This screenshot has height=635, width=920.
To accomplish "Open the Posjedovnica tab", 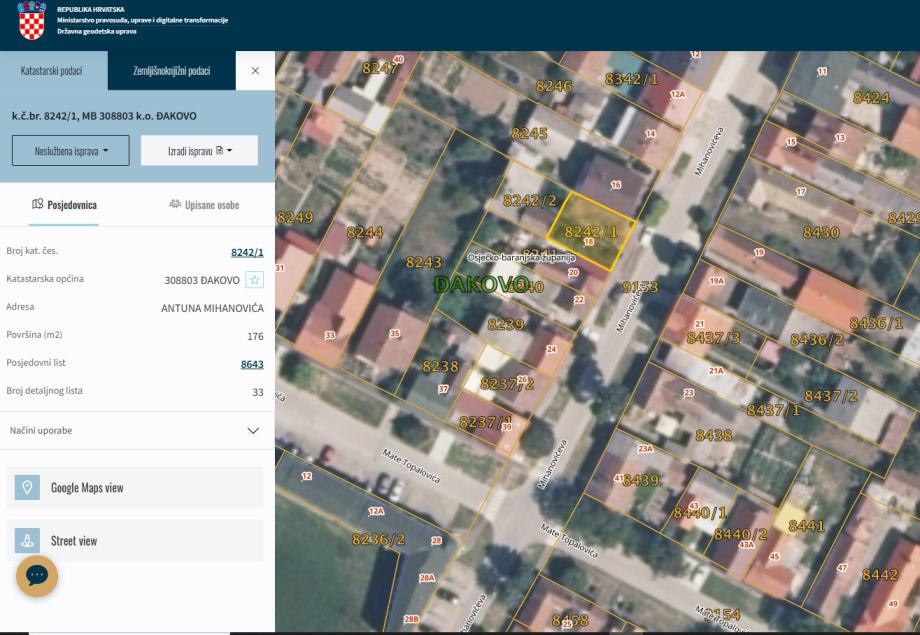I will pos(65,205).
